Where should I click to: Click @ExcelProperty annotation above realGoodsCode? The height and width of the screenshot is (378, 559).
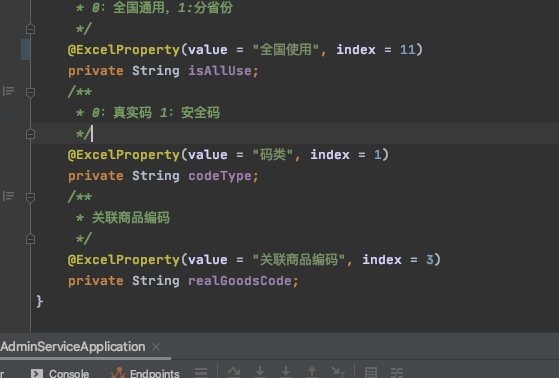pyautogui.click(x=124, y=260)
